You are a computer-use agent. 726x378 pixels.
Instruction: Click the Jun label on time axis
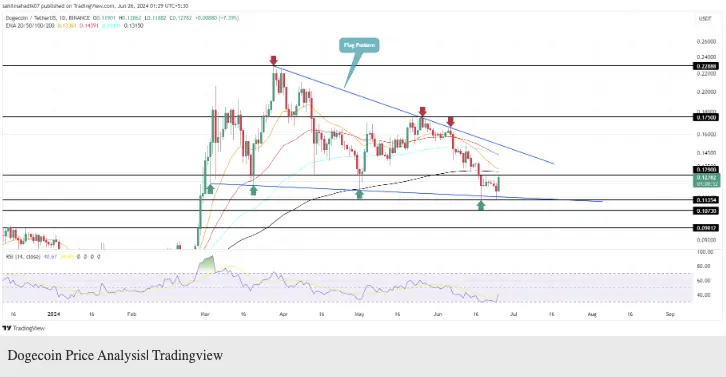[438, 314]
